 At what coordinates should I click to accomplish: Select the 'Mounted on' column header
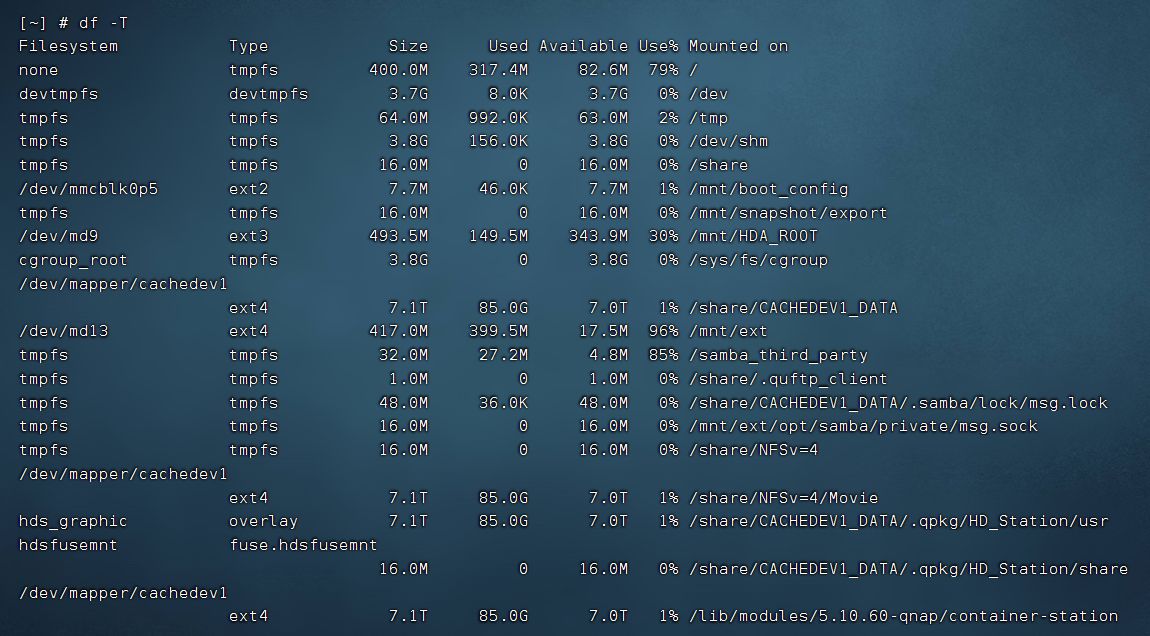coord(739,46)
